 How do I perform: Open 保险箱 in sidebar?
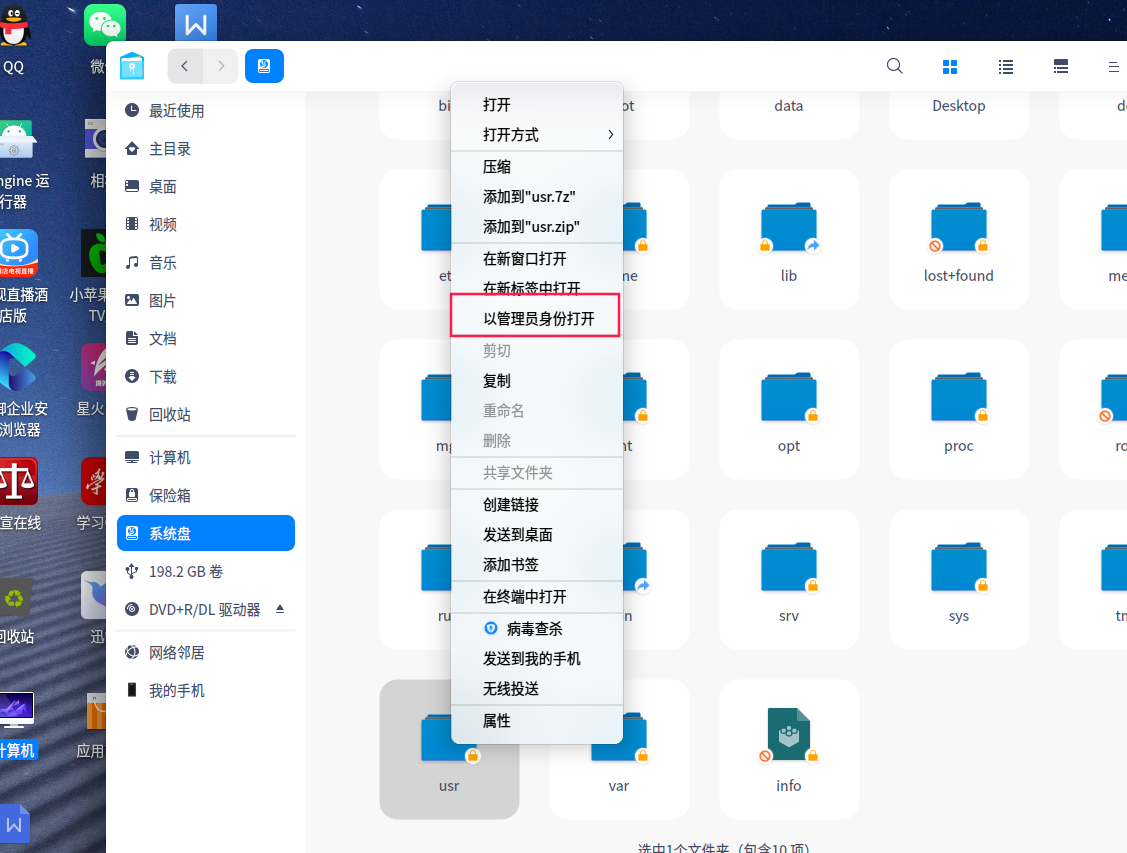[x=206, y=496]
